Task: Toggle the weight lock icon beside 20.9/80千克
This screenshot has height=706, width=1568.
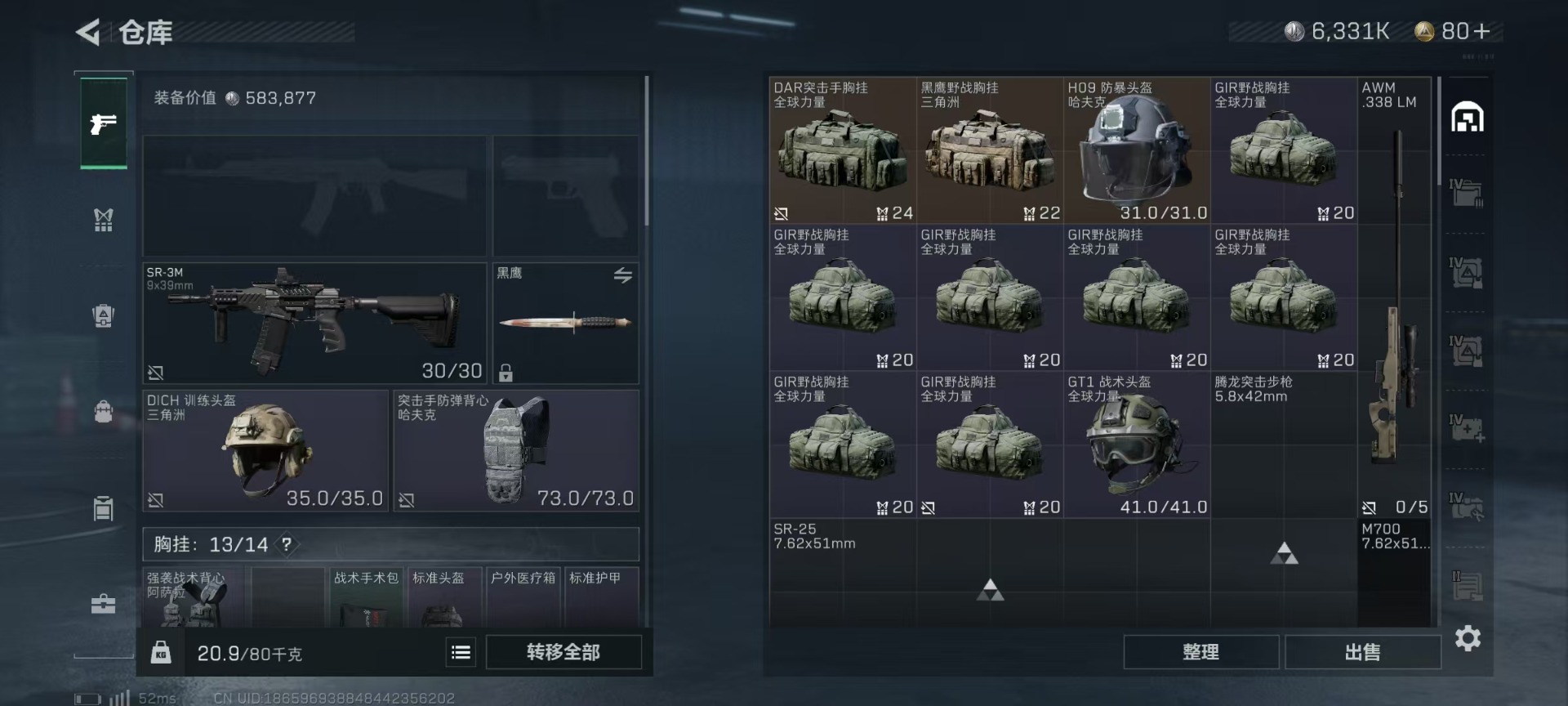Action: pyautogui.click(x=161, y=652)
